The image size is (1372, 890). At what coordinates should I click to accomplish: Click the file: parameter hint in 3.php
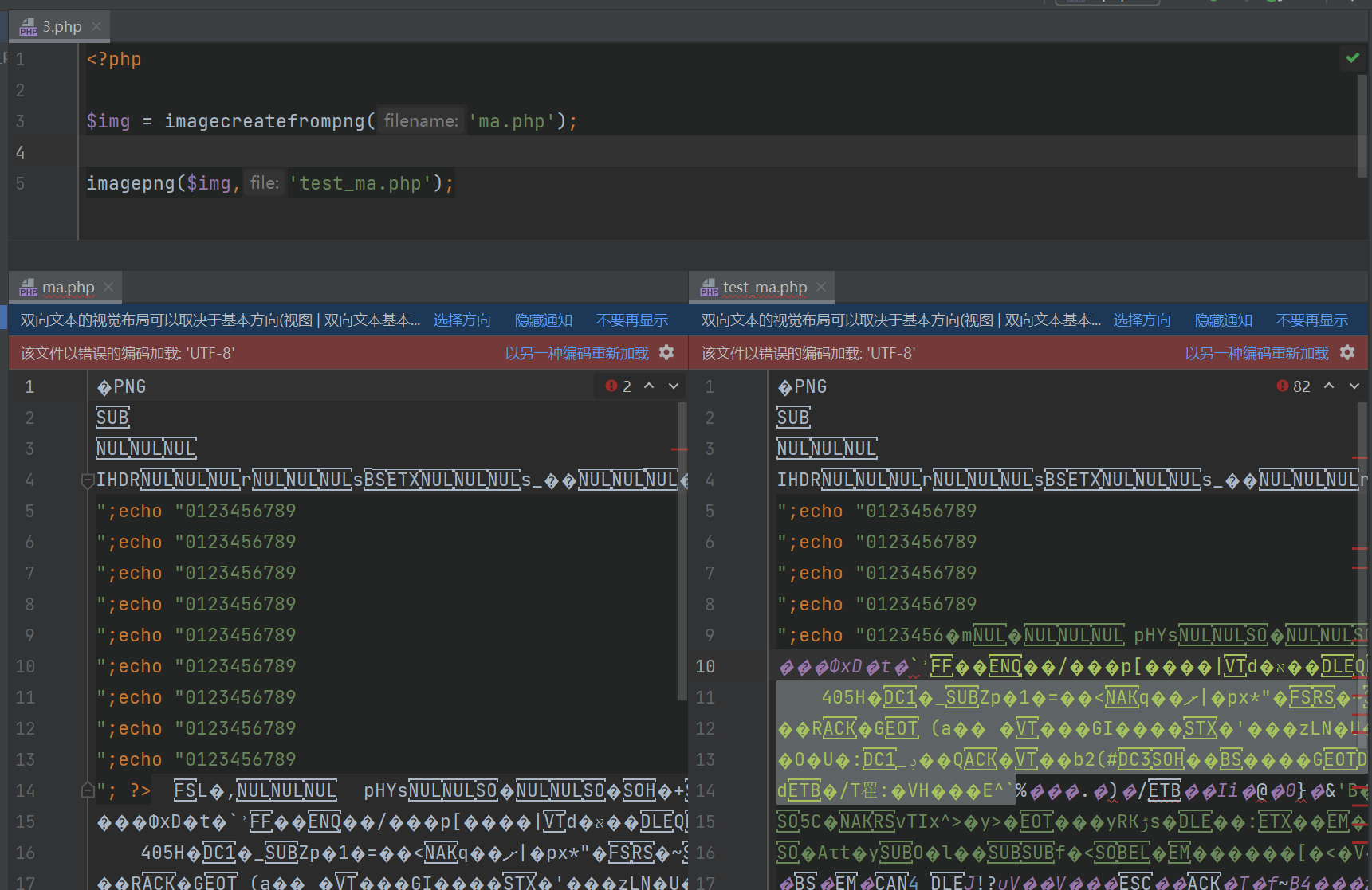pyautogui.click(x=264, y=183)
